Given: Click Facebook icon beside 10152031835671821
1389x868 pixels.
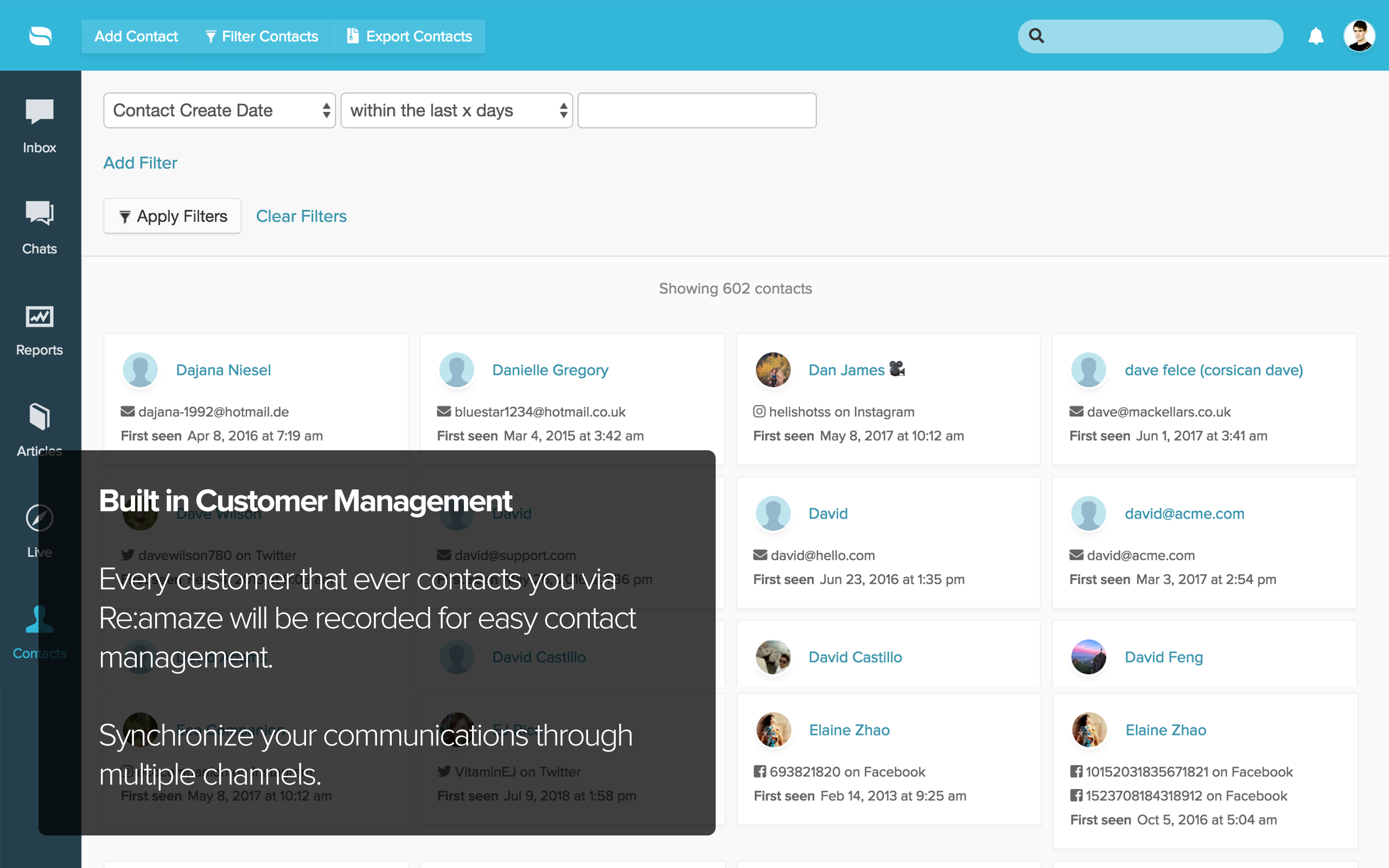Looking at the screenshot, I should (1076, 771).
